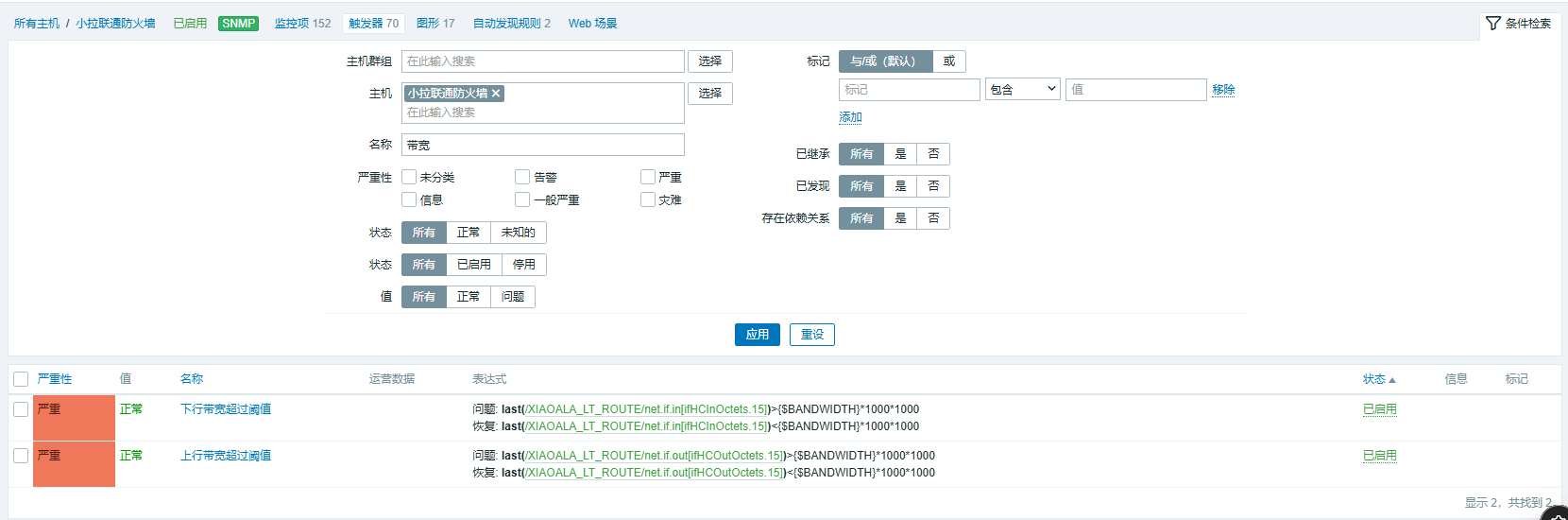Open the 条件检索 filter icon
The image size is (1568, 520).
1492,23
